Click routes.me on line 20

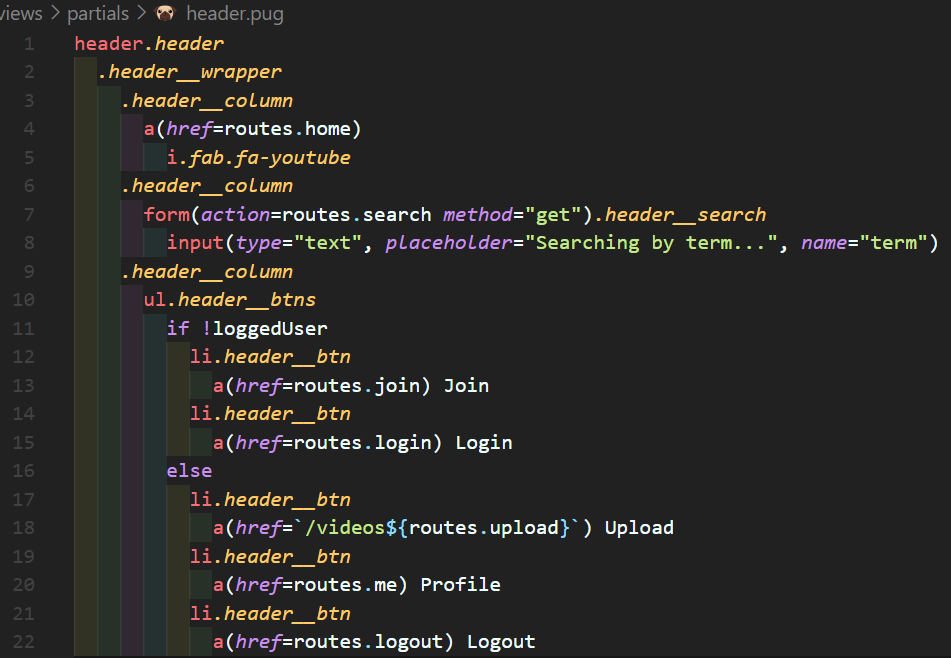tap(345, 585)
